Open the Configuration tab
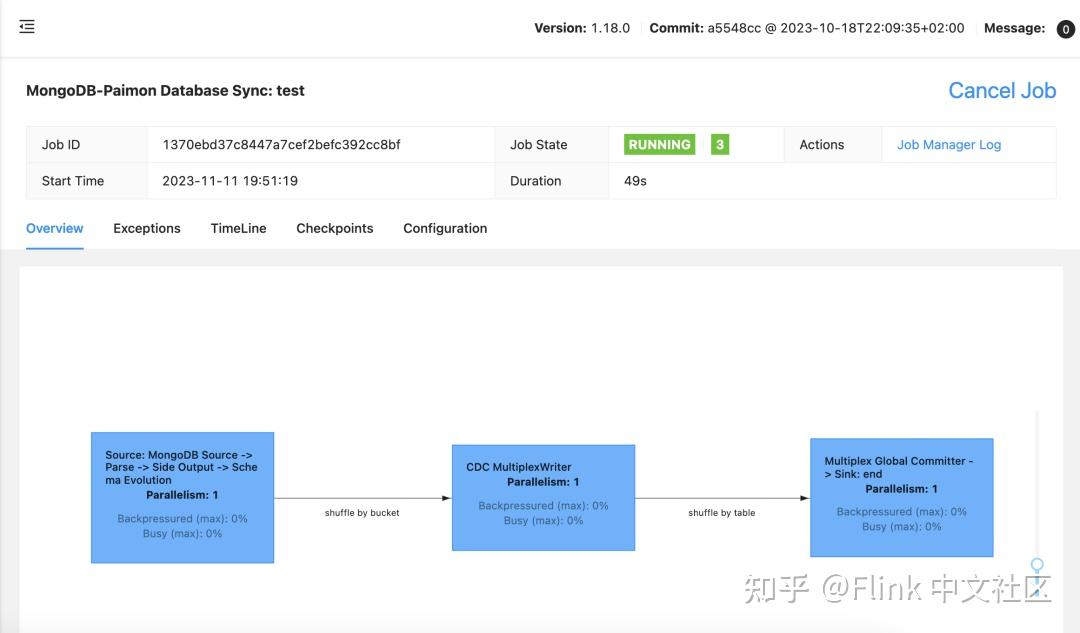The image size is (1080, 633). coord(445,228)
